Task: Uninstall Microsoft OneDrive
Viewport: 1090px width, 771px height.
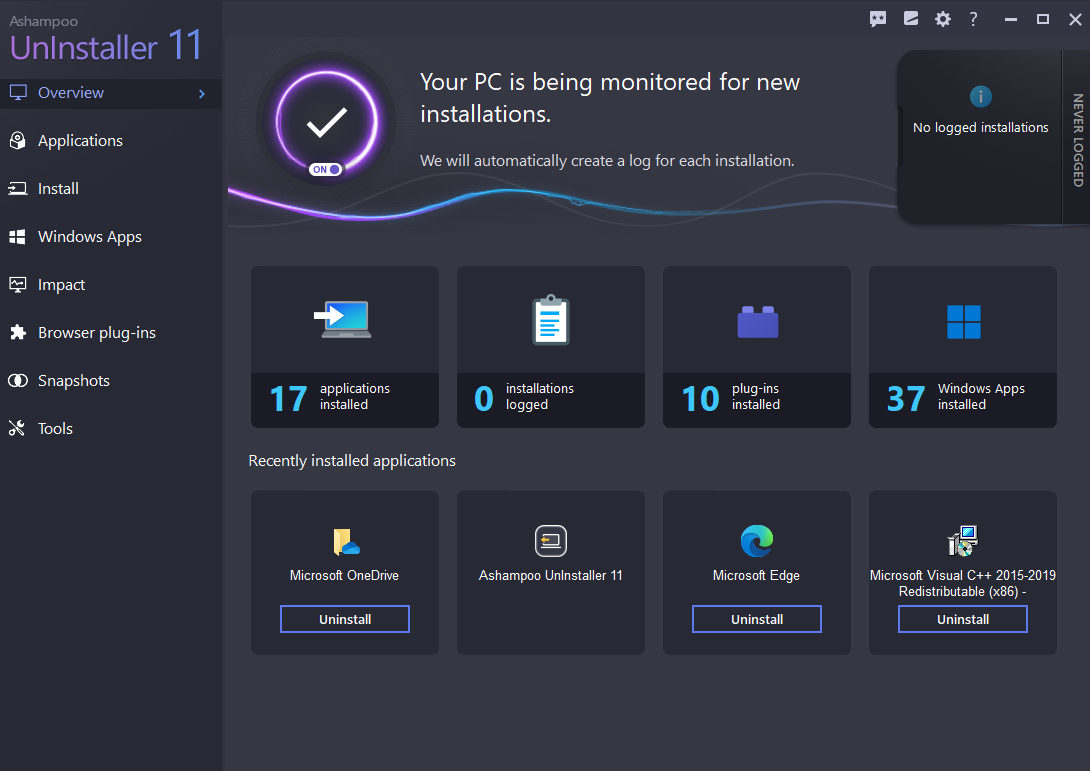Action: 344,618
